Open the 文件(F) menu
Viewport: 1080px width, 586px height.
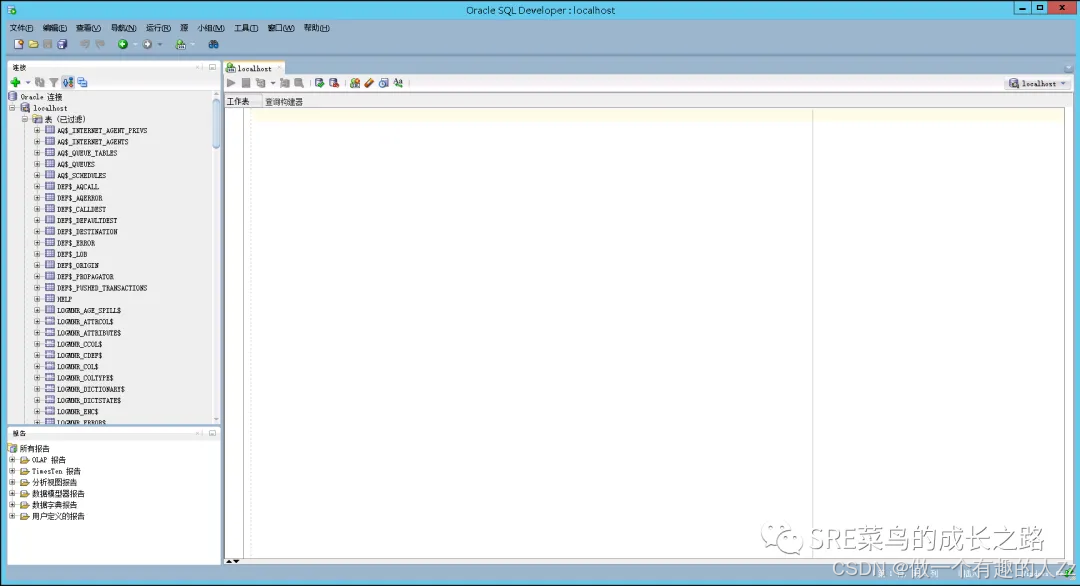(x=21, y=28)
